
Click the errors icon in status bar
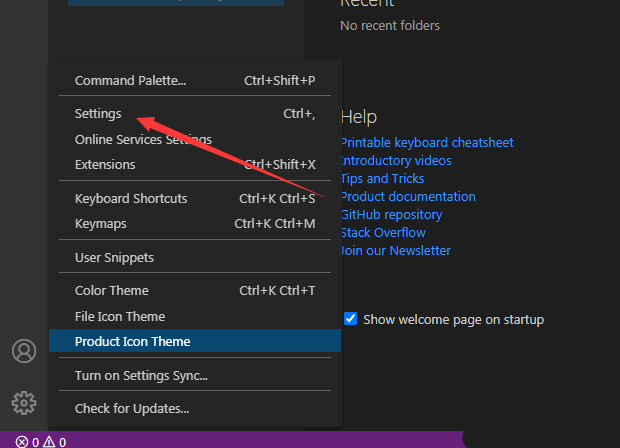click(x=22, y=441)
